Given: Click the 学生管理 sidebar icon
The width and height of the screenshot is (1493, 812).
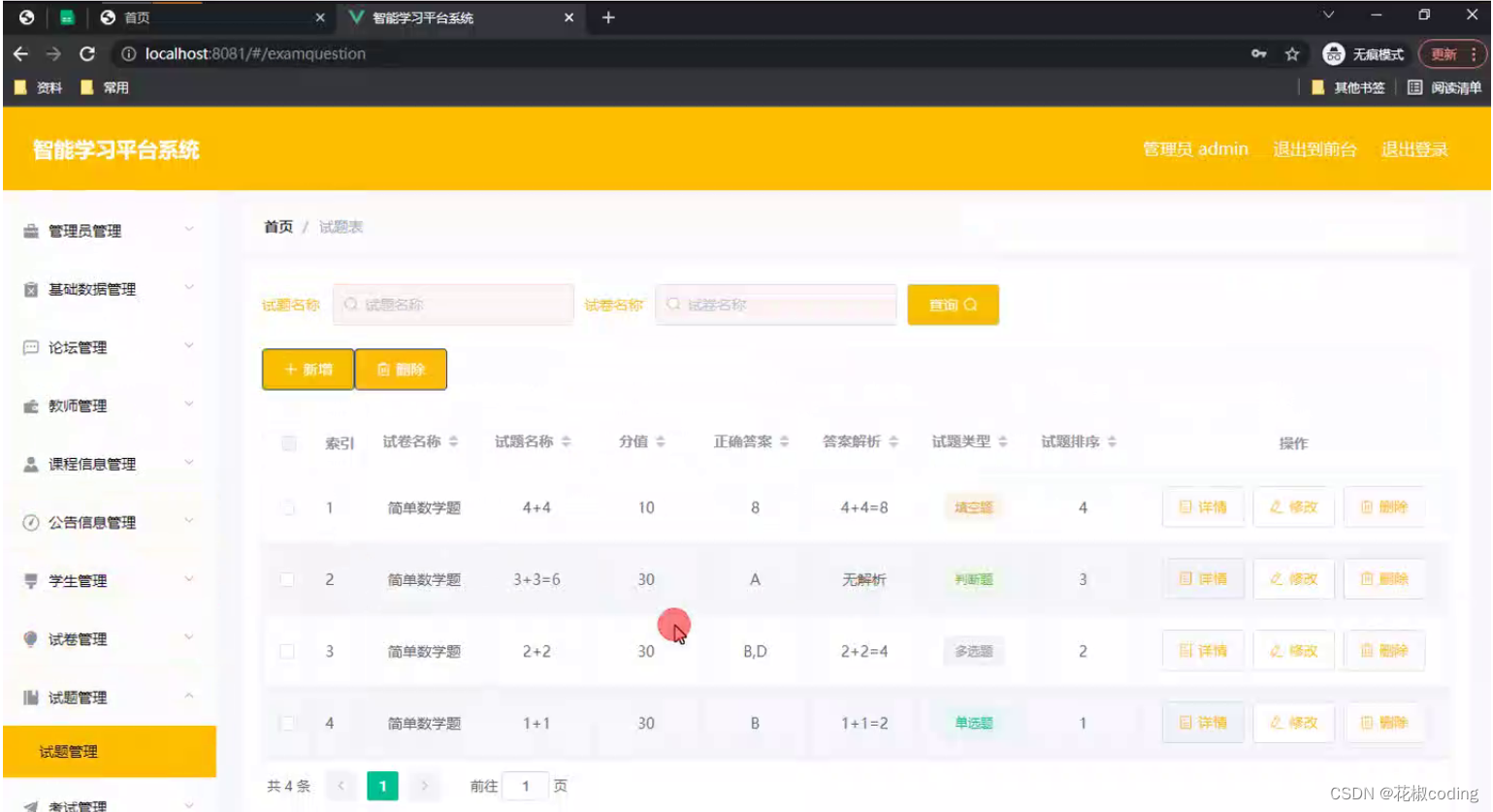Looking at the screenshot, I should [x=29, y=580].
